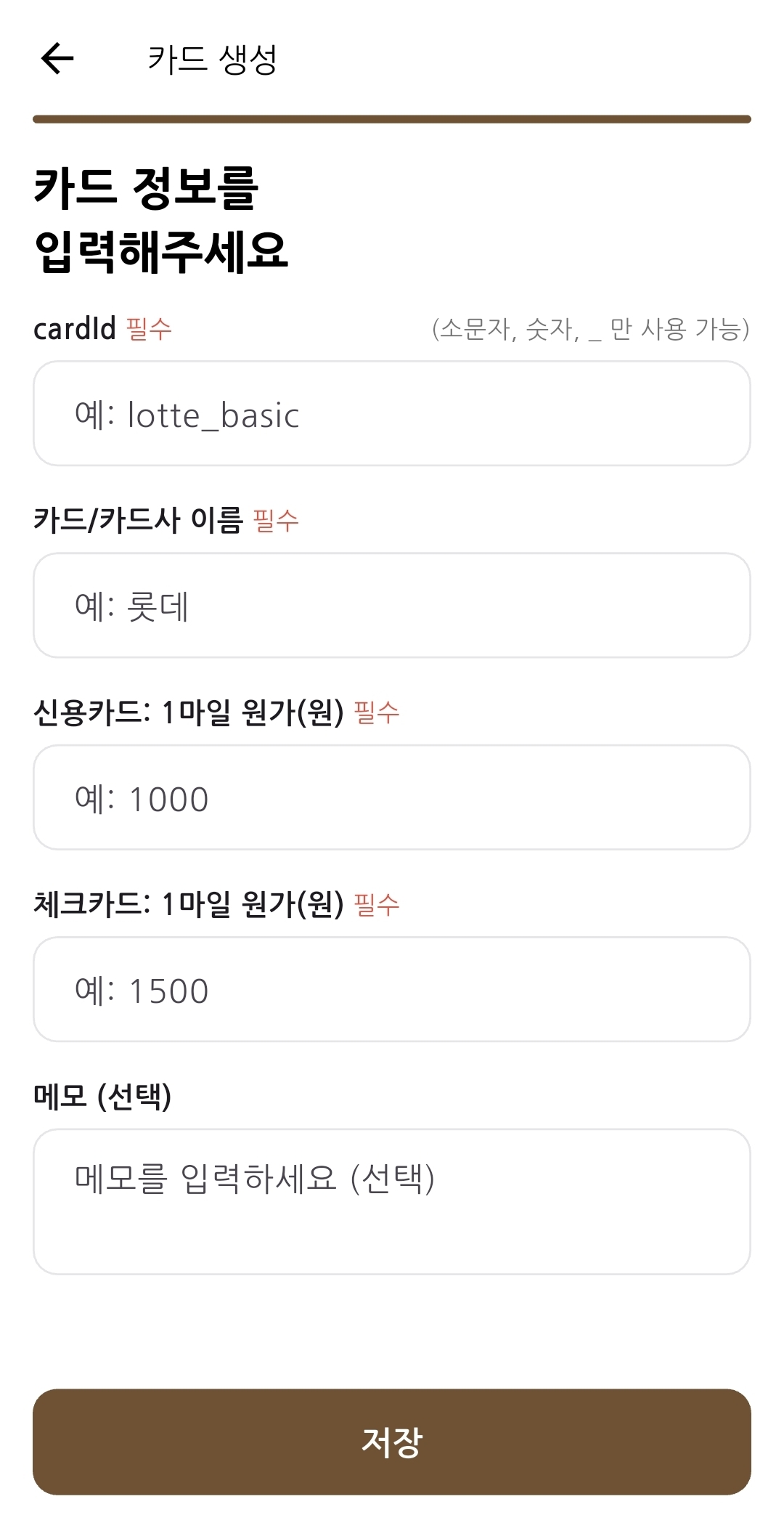Click the brown progress bar under header

point(392,119)
